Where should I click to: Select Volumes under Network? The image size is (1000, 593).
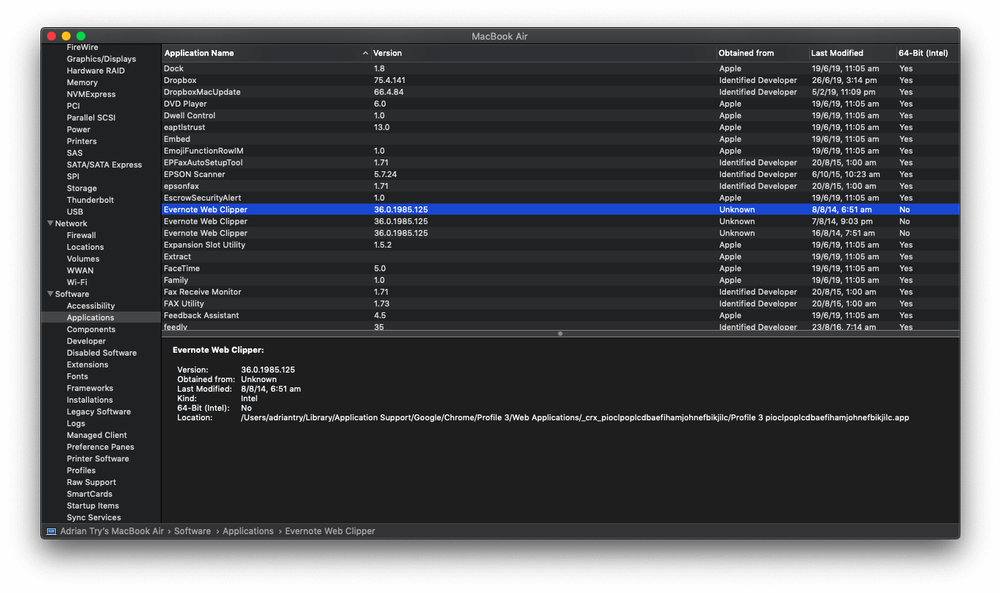click(x=83, y=259)
